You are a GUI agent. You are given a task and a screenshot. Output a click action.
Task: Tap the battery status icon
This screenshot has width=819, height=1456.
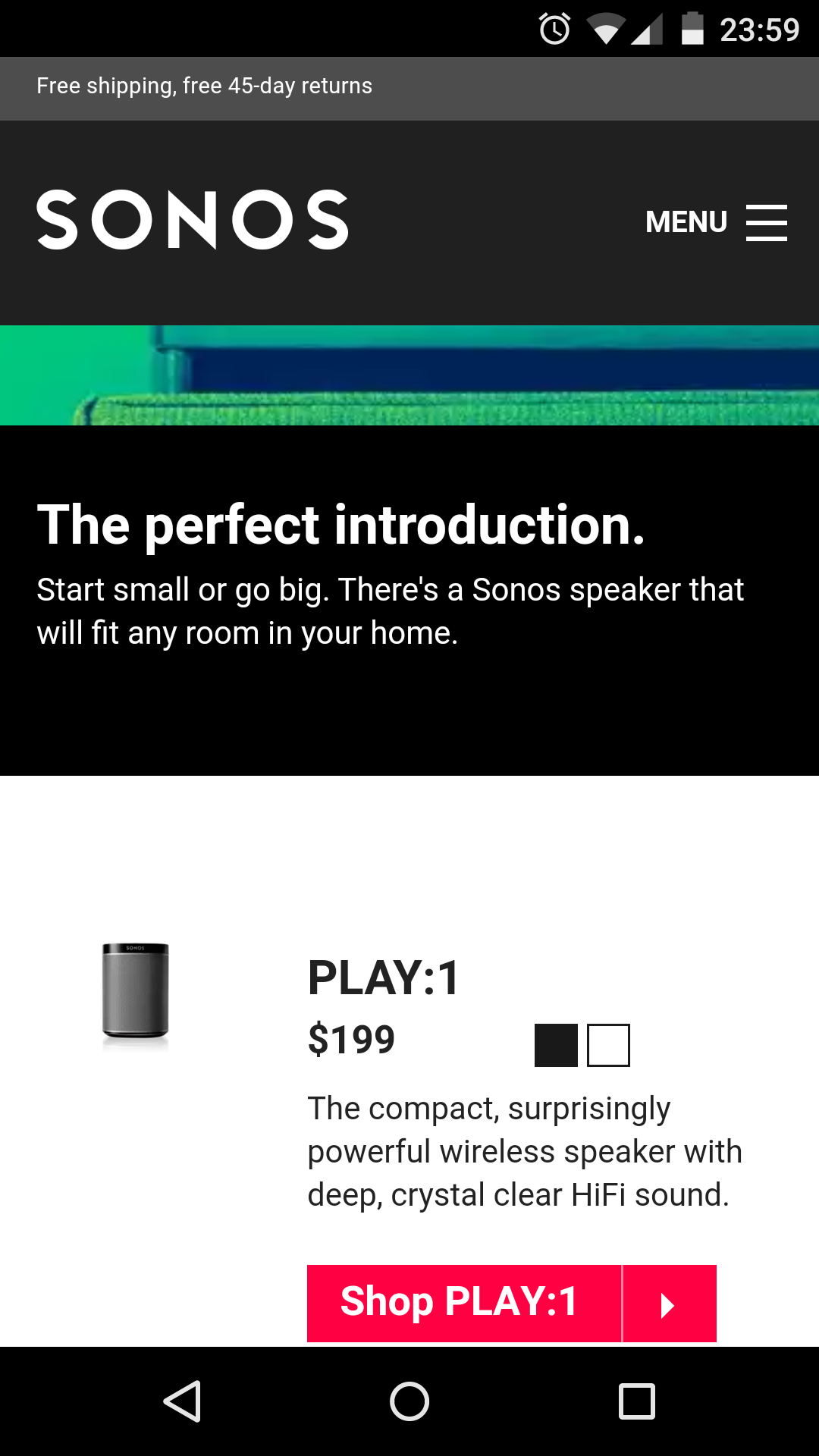click(x=692, y=29)
